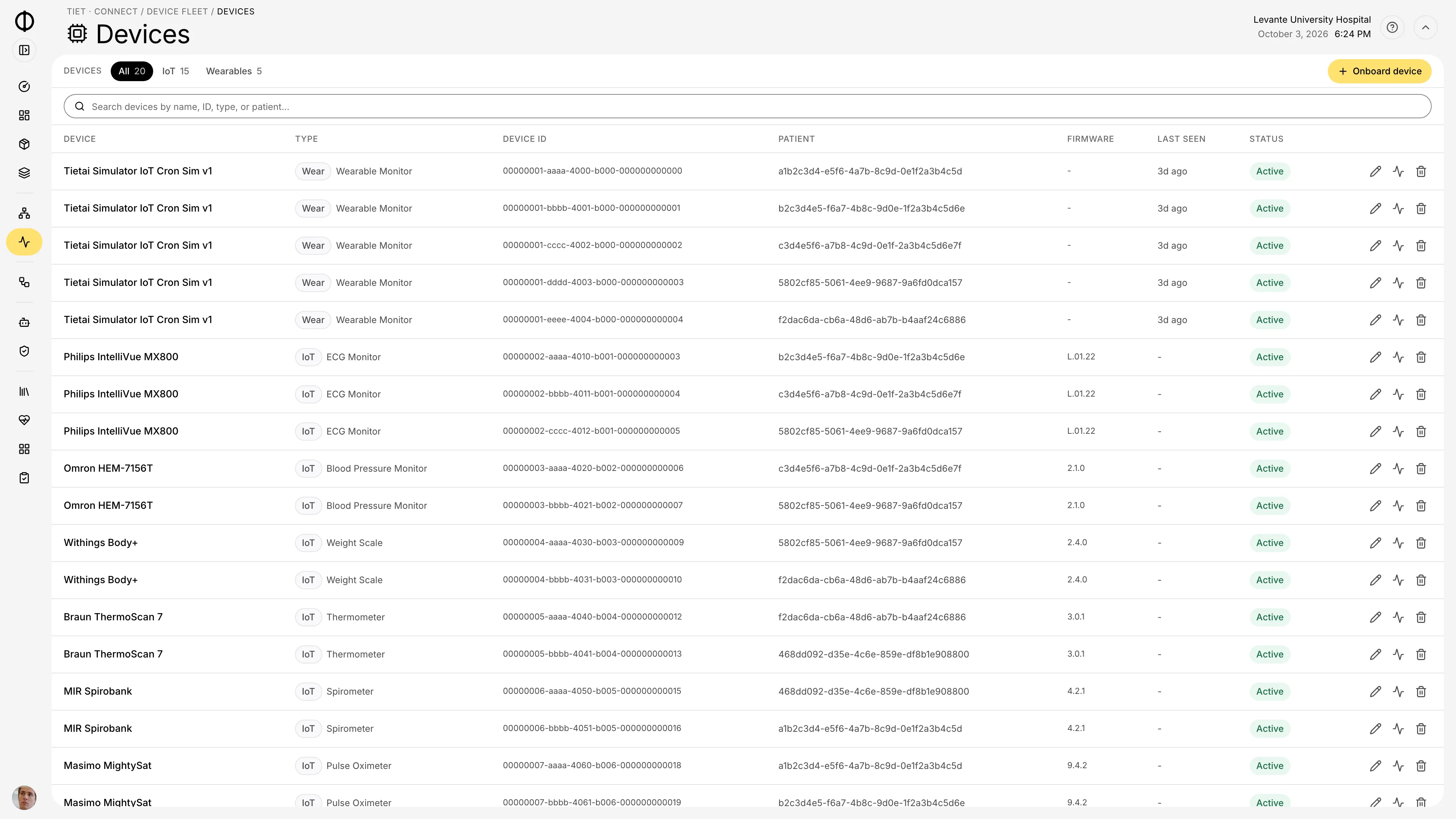The height and width of the screenshot is (819, 1456).
Task: Open the library books sidebar icon
Action: point(24,391)
